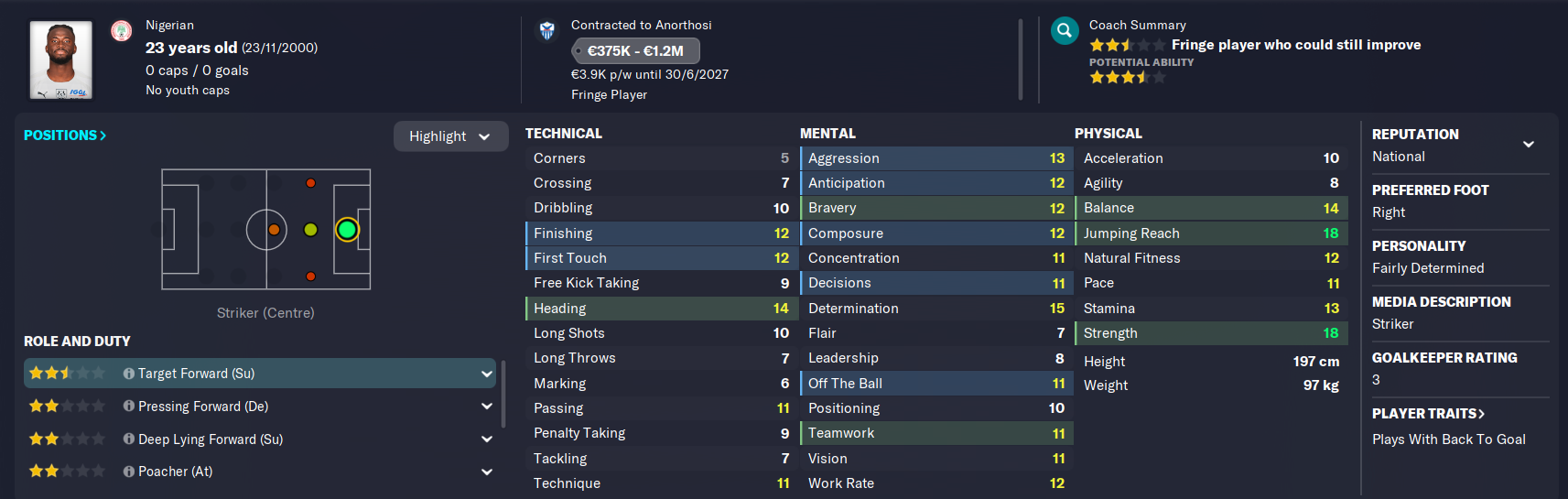Select the upper wide red position dot

[x=310, y=183]
